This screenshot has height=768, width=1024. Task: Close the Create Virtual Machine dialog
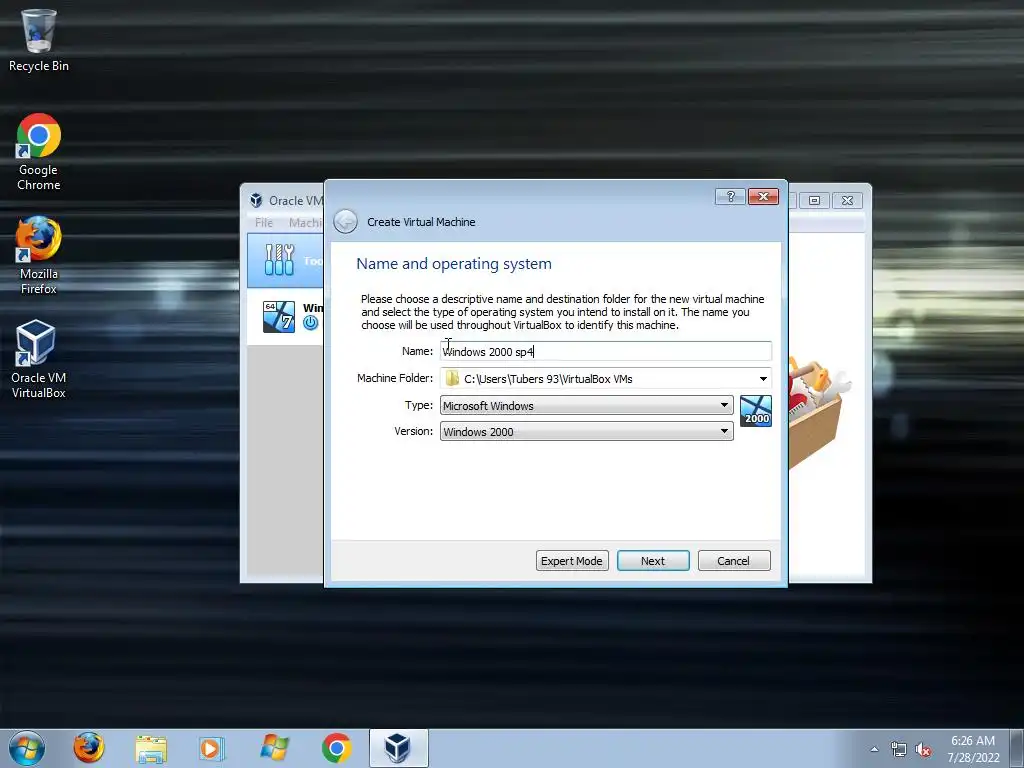click(763, 197)
